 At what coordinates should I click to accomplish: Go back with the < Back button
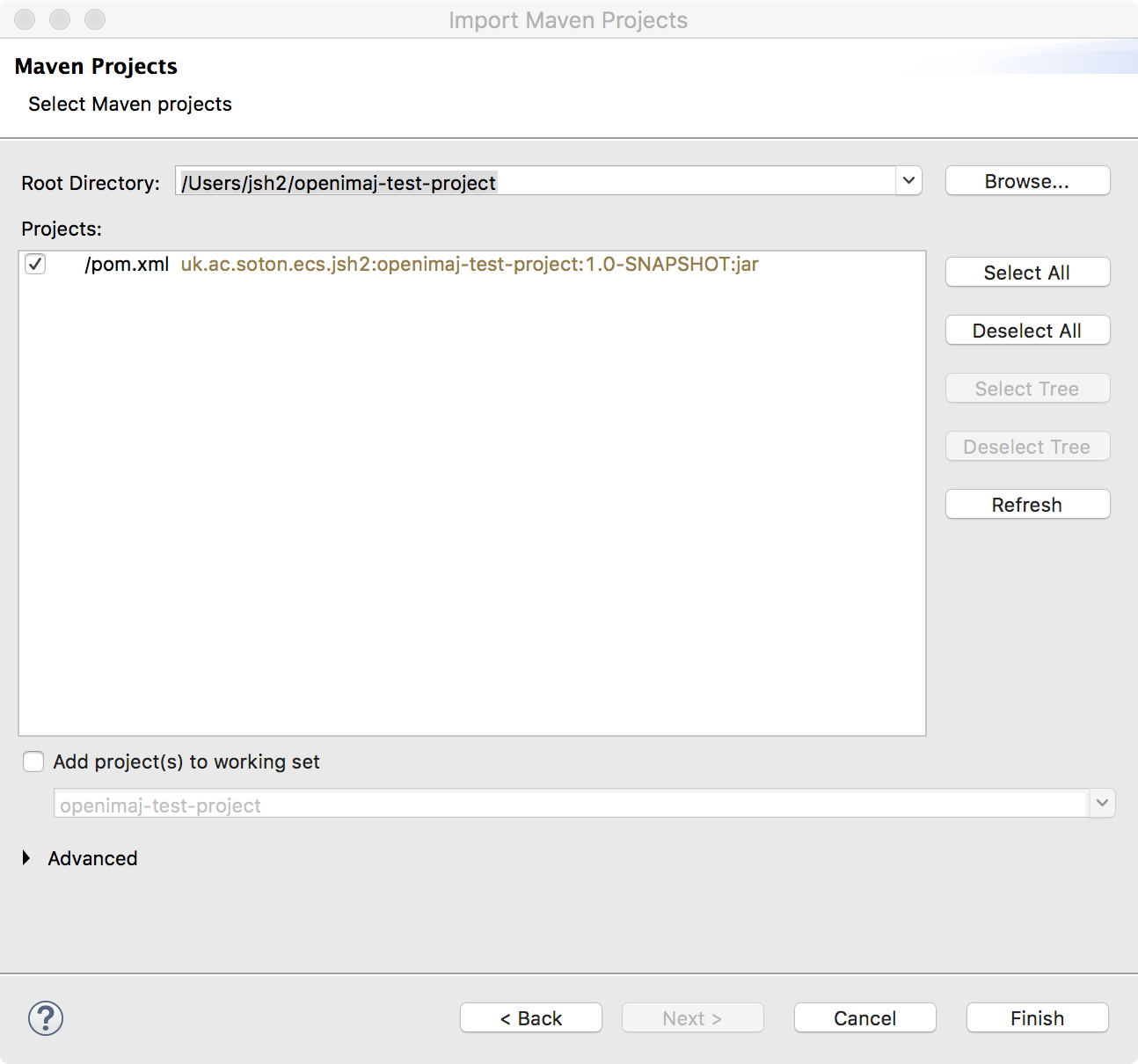pos(530,1017)
